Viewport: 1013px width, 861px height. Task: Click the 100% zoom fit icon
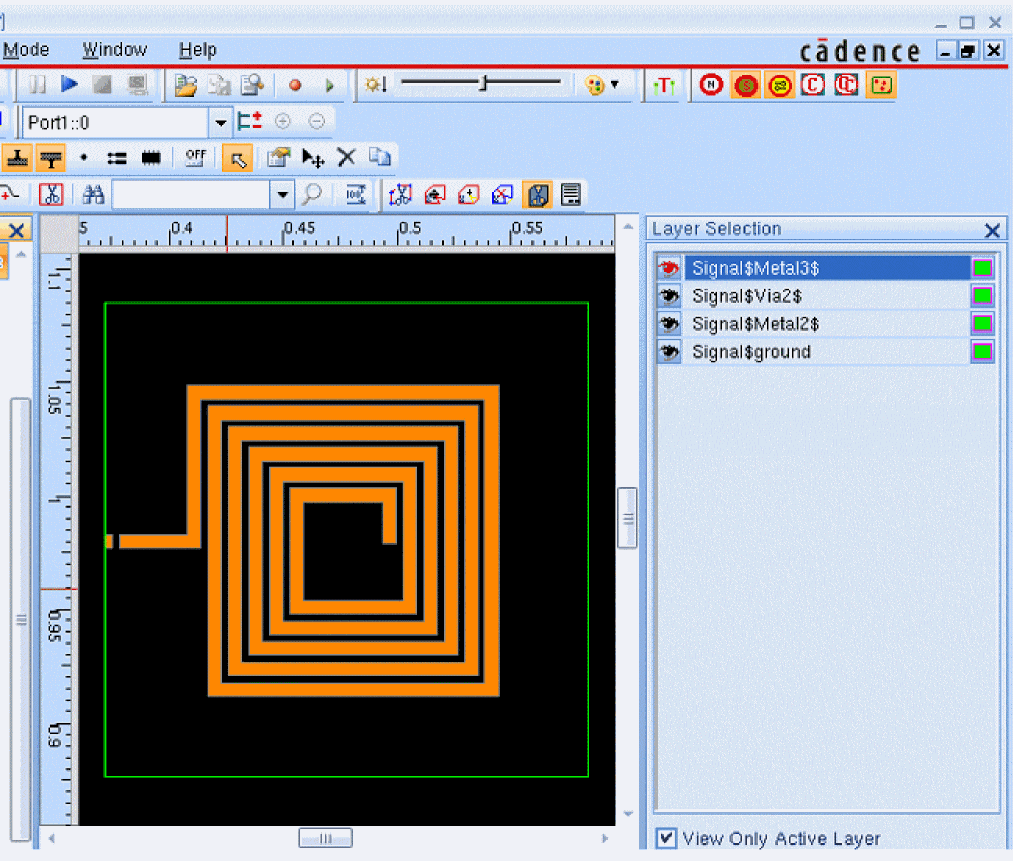(x=356, y=194)
